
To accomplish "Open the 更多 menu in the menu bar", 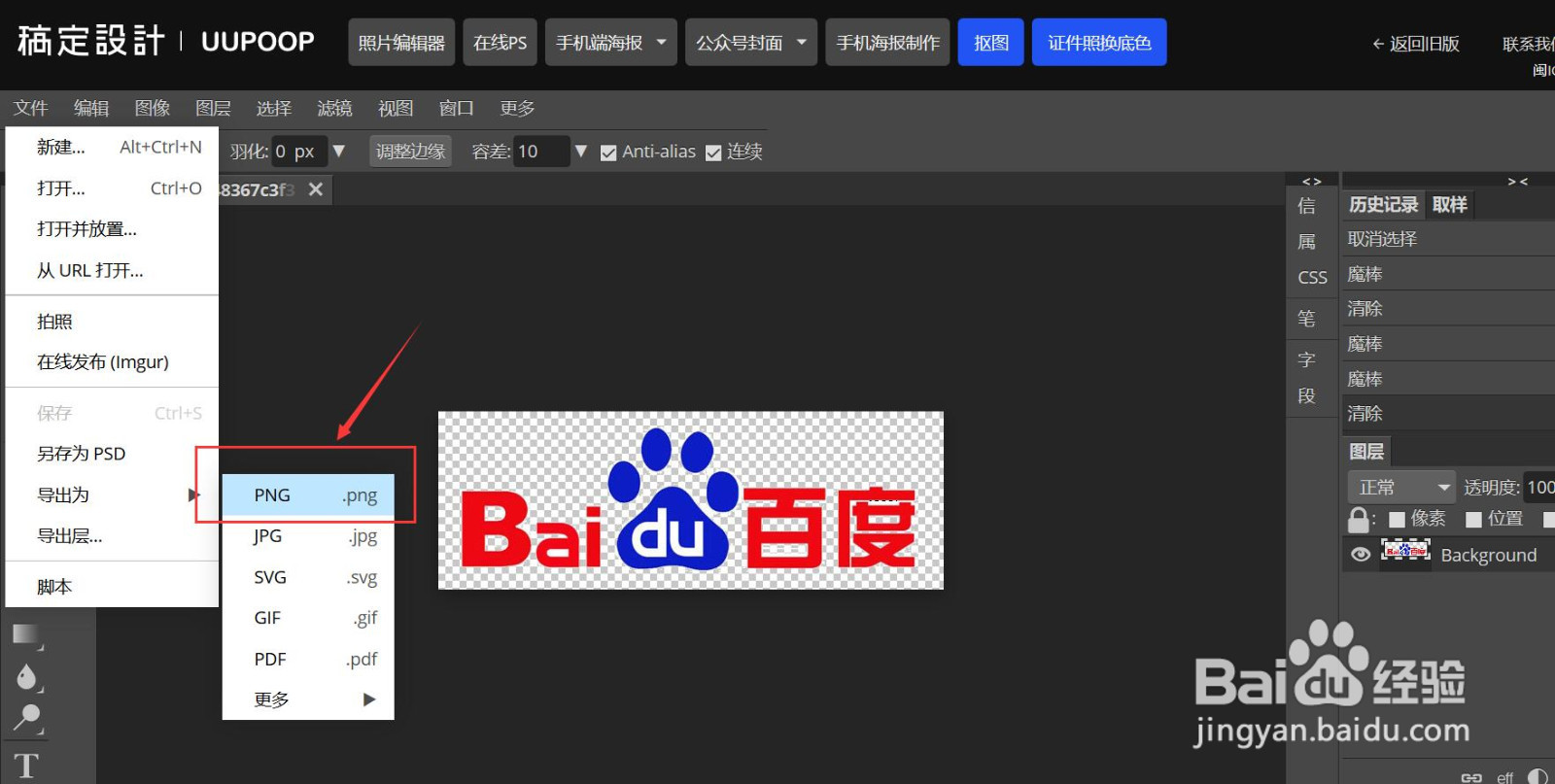I will tap(517, 108).
